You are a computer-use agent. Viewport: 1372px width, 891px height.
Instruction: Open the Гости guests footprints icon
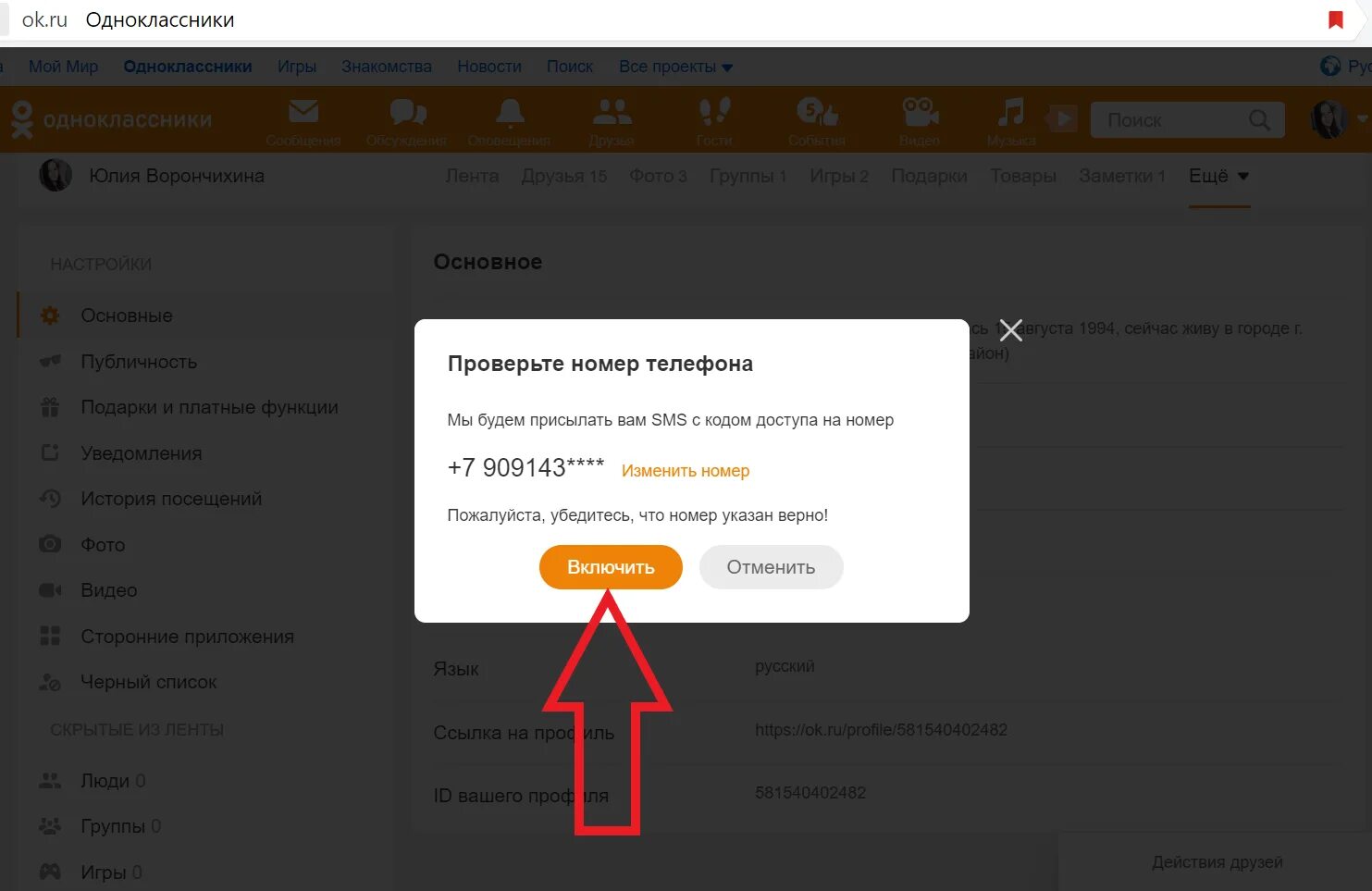(x=713, y=112)
